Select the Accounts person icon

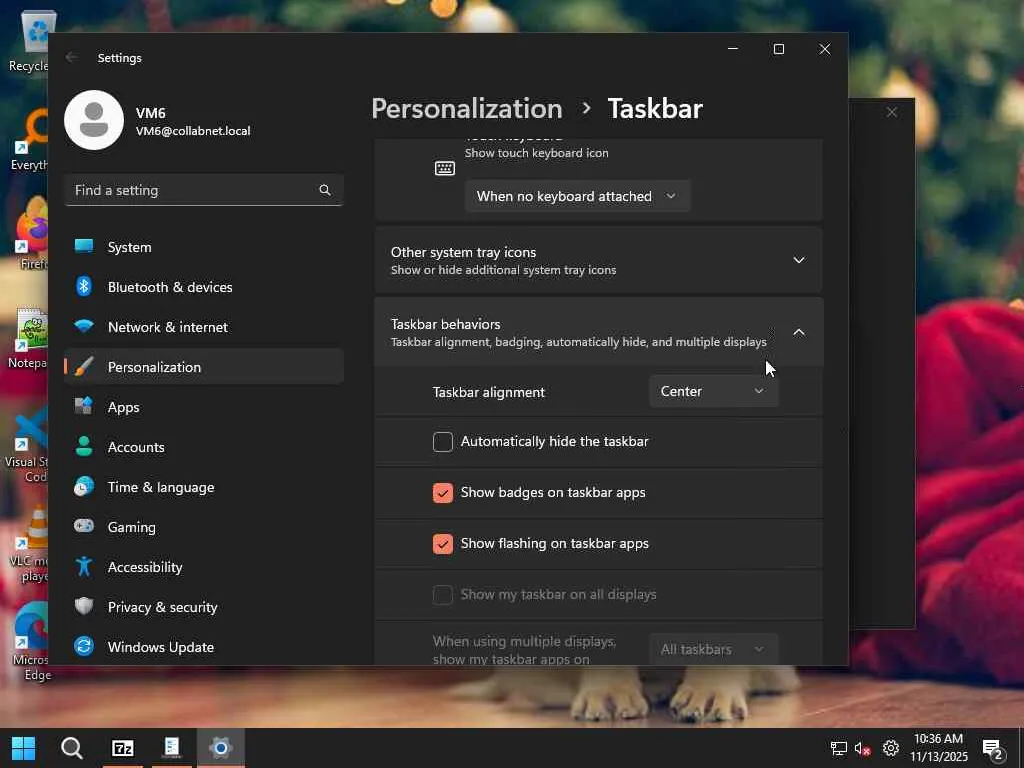tap(84, 446)
